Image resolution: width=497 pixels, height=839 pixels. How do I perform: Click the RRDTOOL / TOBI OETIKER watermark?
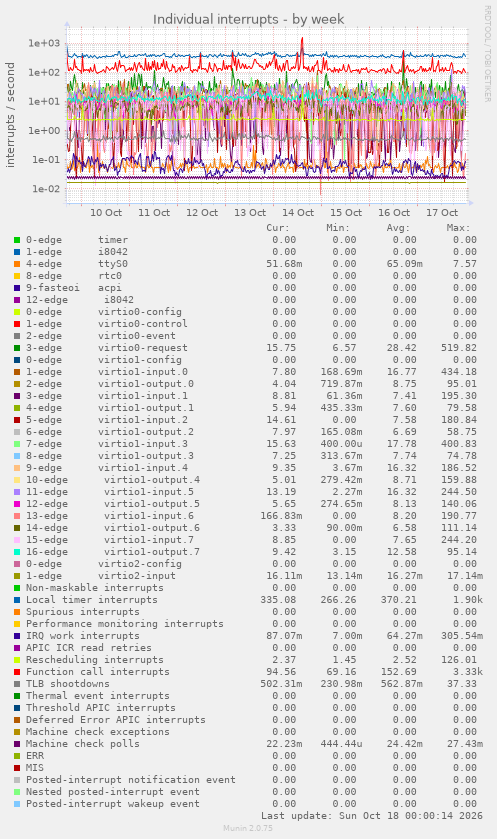[x=487, y=54]
